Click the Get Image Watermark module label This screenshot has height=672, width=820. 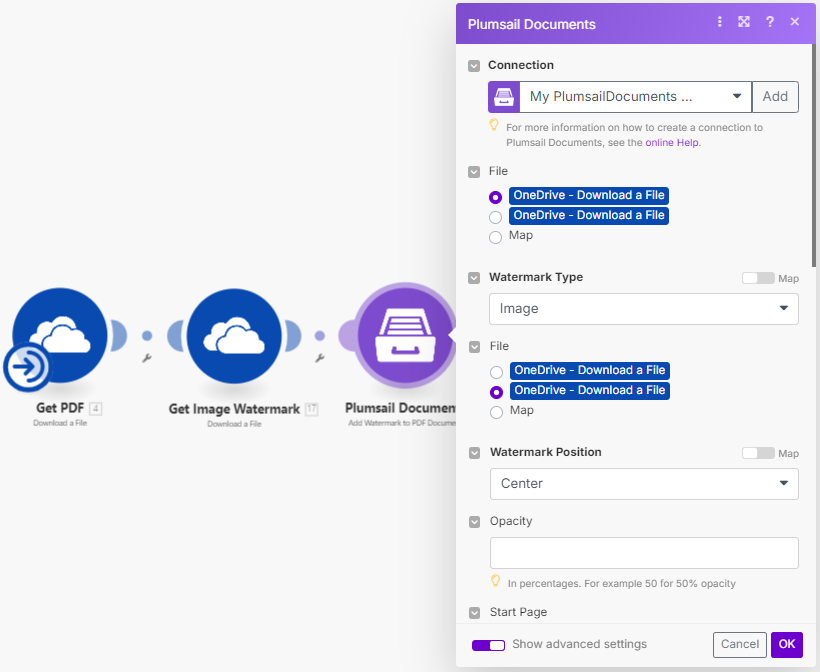[234, 409]
